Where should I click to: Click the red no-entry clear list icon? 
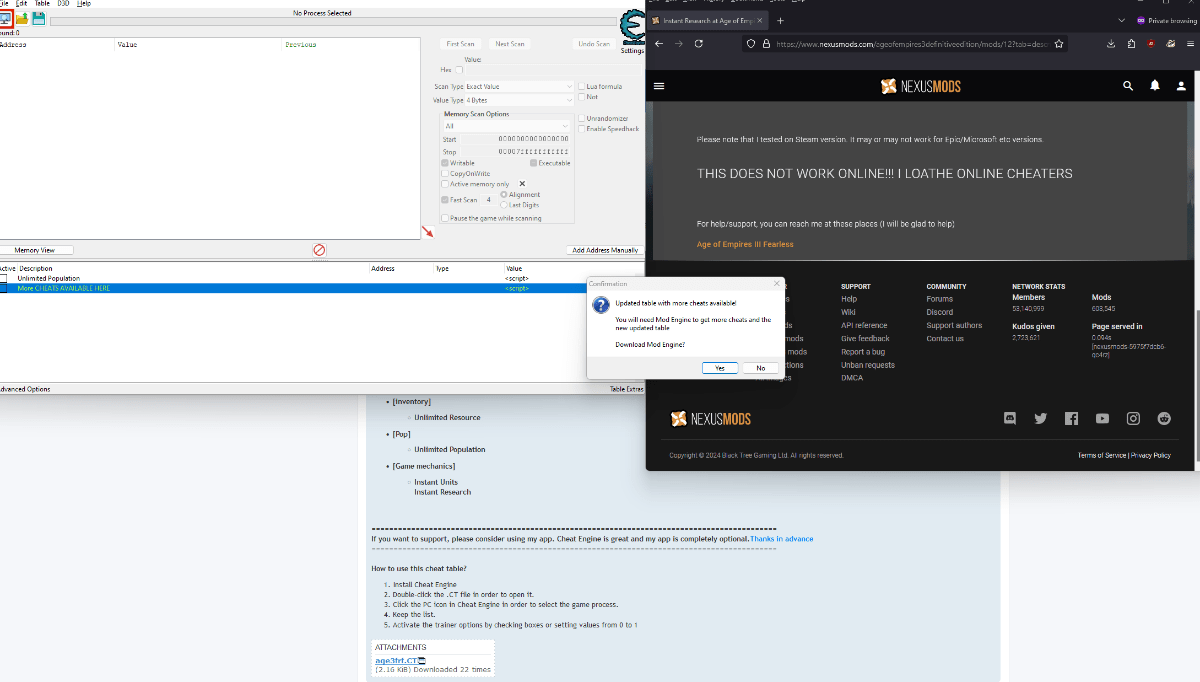pos(319,250)
